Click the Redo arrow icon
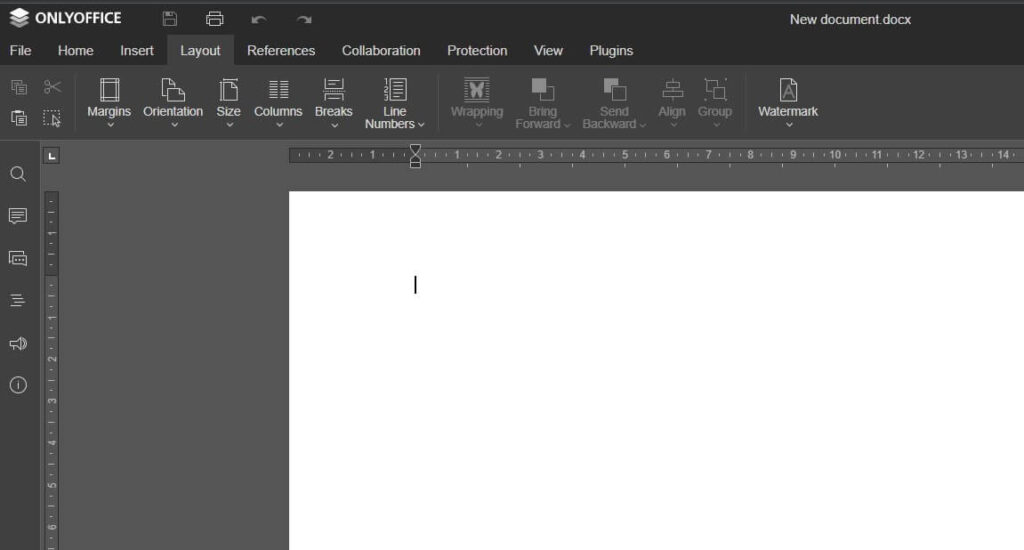1024x550 pixels. [x=304, y=19]
